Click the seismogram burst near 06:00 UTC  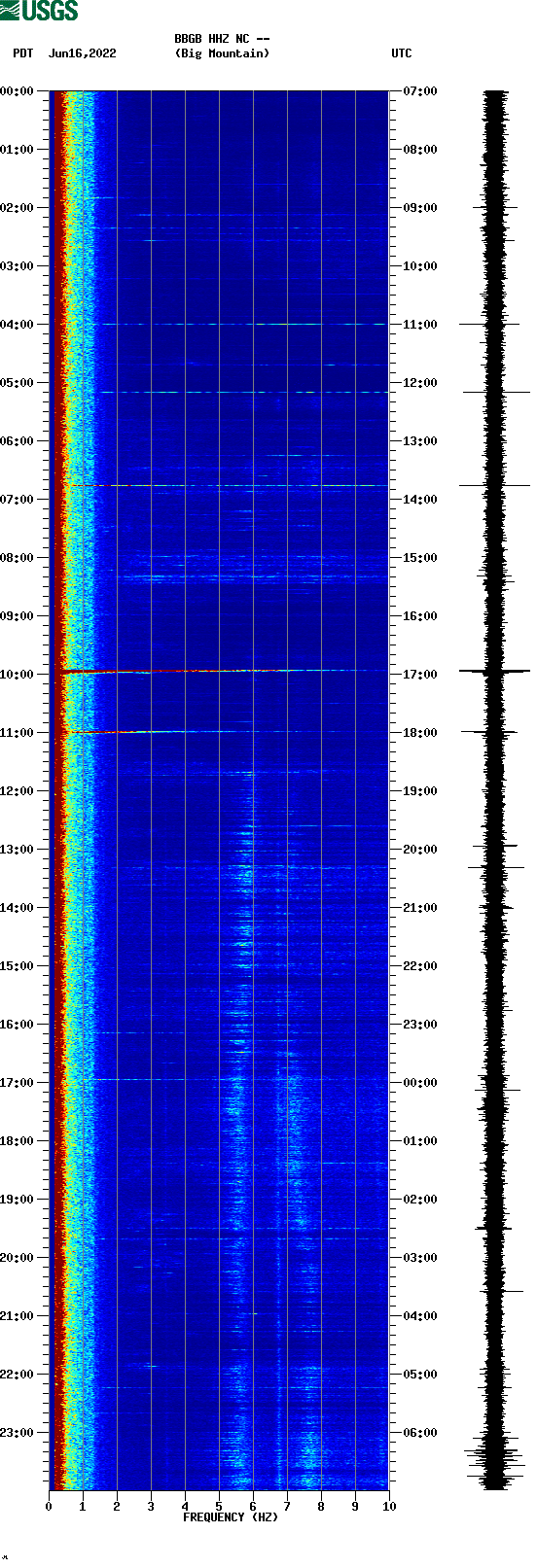[496, 1458]
